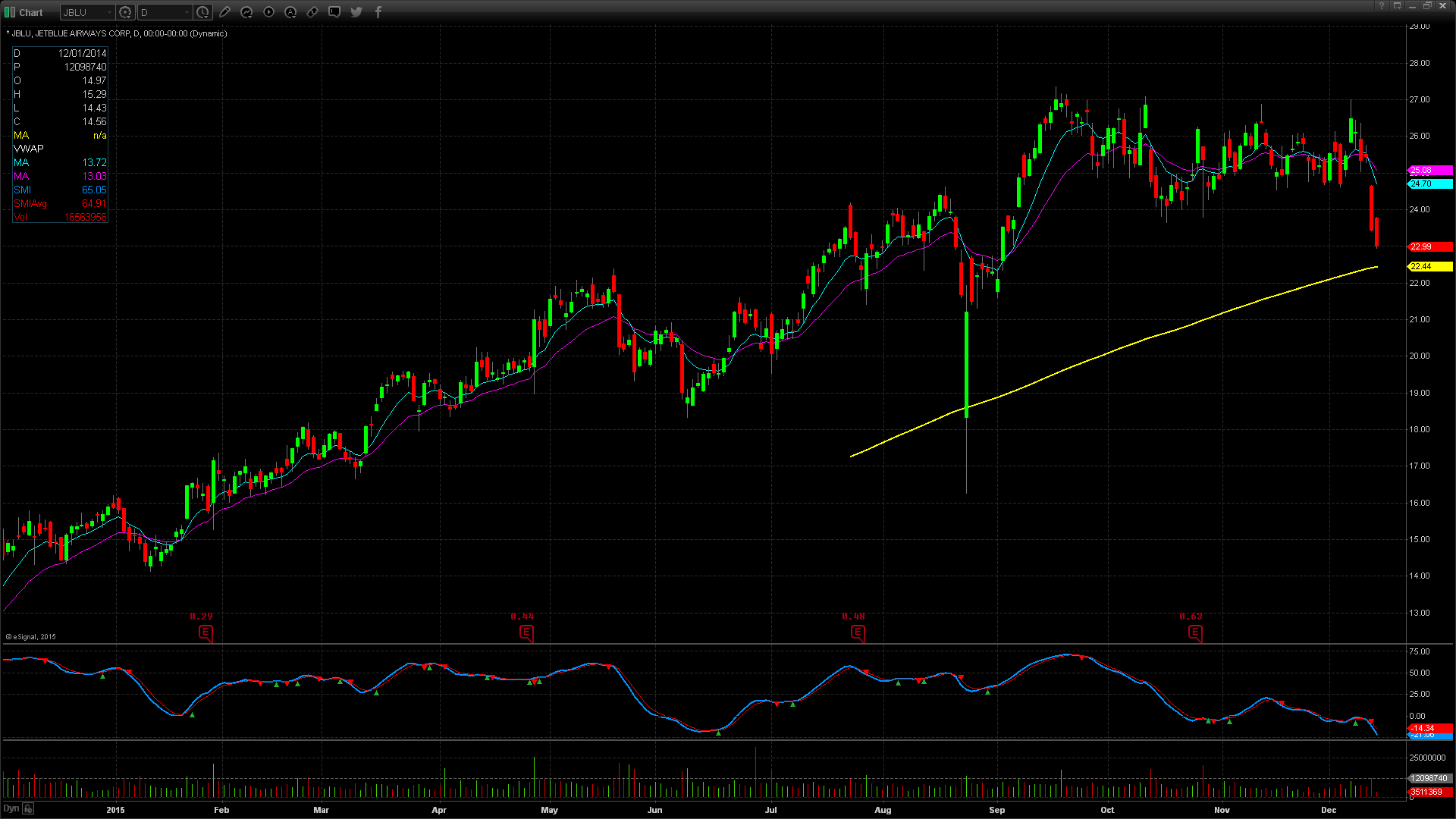The width and height of the screenshot is (1456, 819).
Task: Open the chat comment bubble icon
Action: coord(334,12)
